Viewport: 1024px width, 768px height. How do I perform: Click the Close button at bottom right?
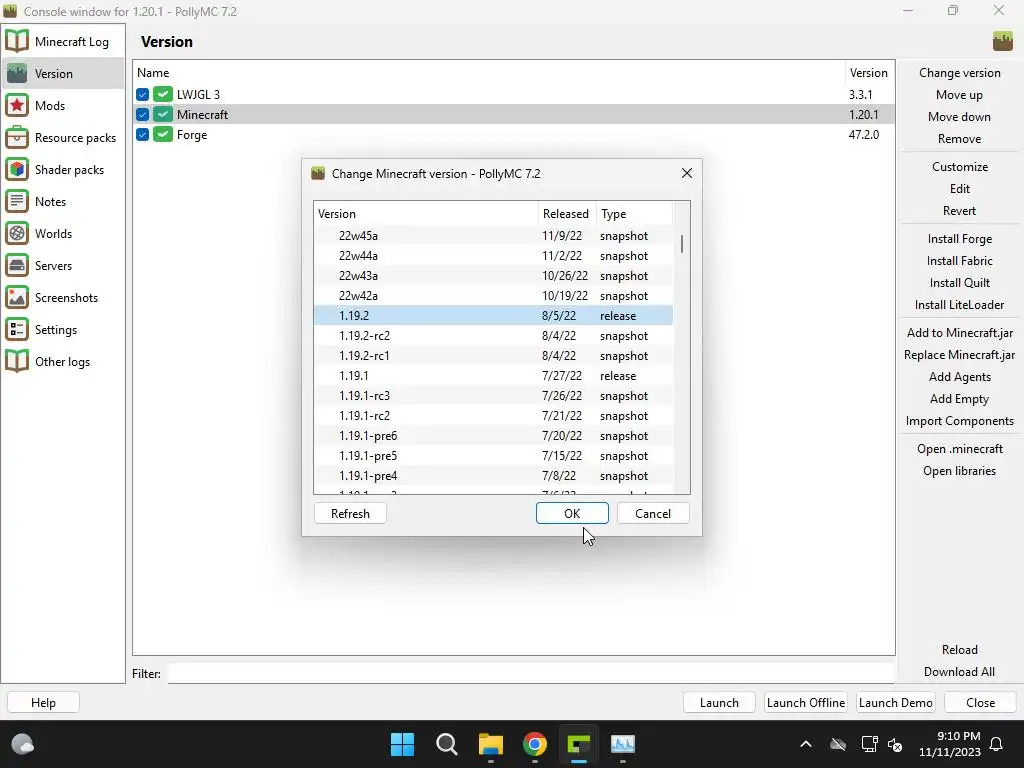coord(980,703)
